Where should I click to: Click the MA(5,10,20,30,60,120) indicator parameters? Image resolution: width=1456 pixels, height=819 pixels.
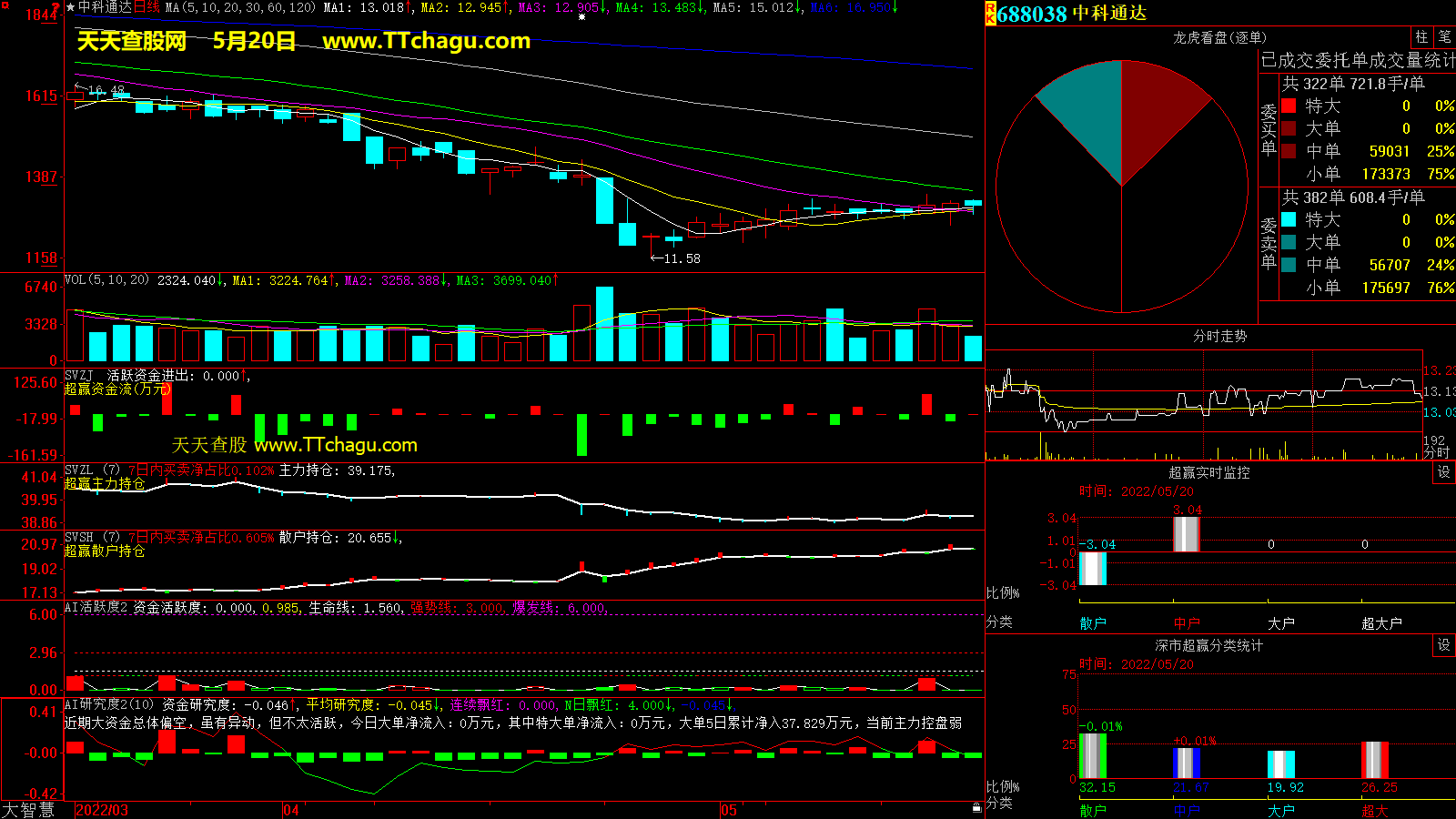[x=240, y=7]
